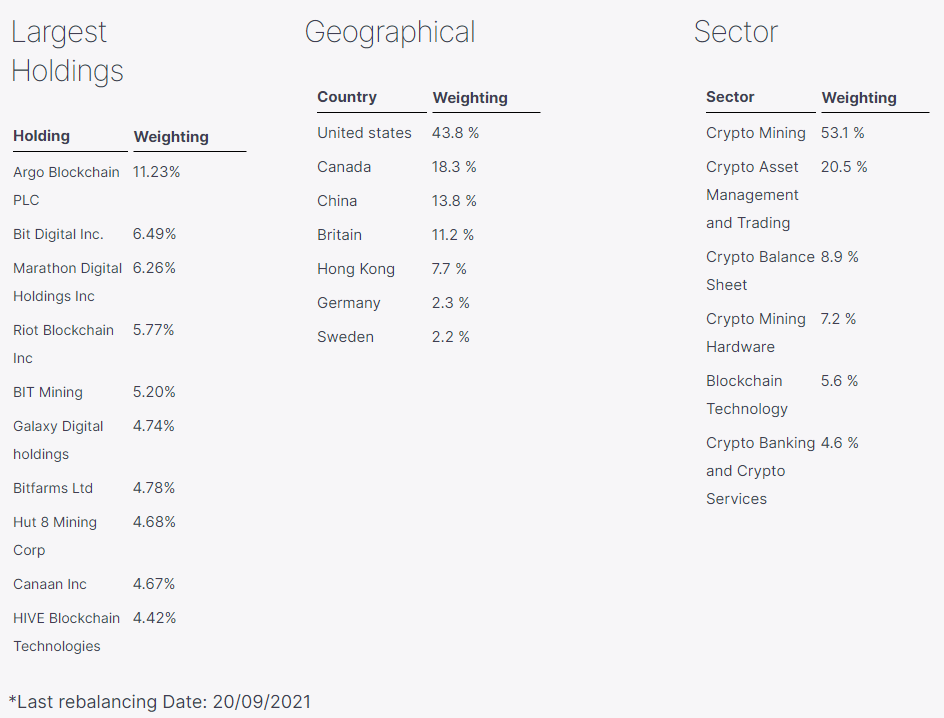Click Crypto Asset Management and Trading sector
Viewport: 944px width, 718px height.
pos(752,195)
